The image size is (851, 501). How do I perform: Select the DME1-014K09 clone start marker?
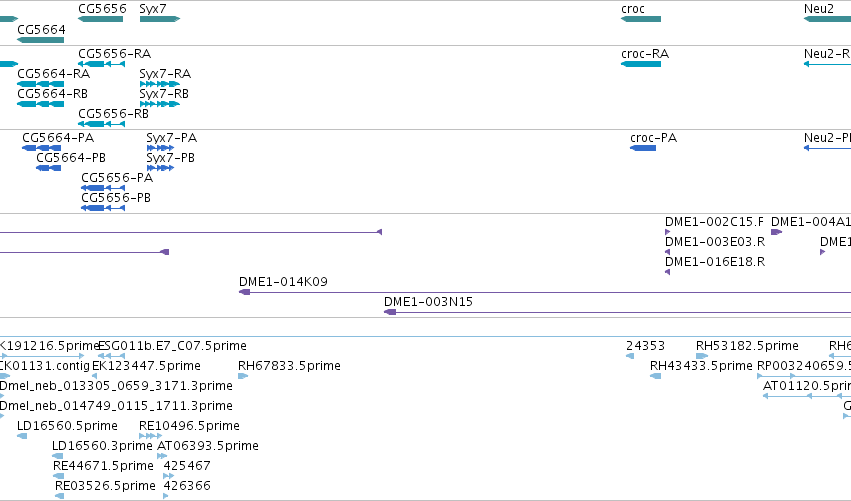[244, 292]
